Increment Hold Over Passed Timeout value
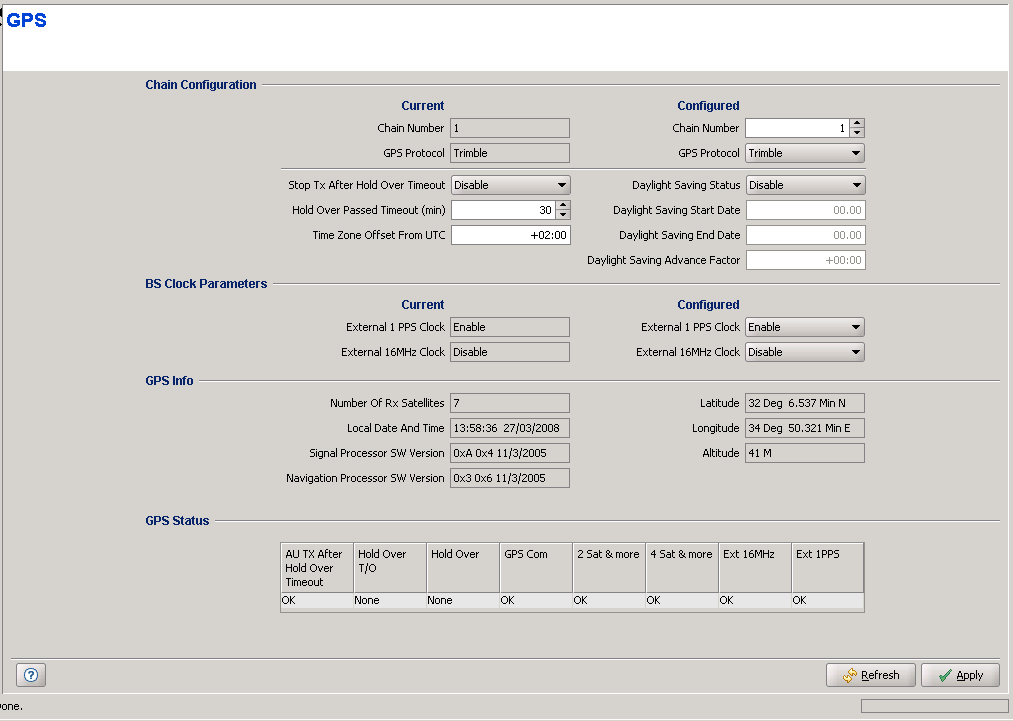The width and height of the screenshot is (1013, 721). (563, 206)
